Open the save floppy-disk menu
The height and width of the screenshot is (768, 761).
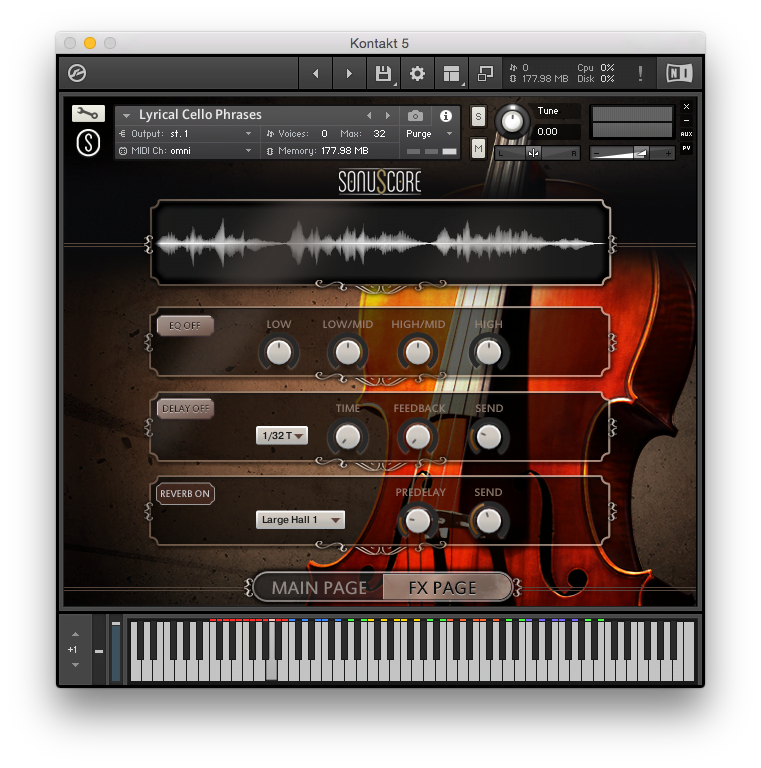click(383, 73)
